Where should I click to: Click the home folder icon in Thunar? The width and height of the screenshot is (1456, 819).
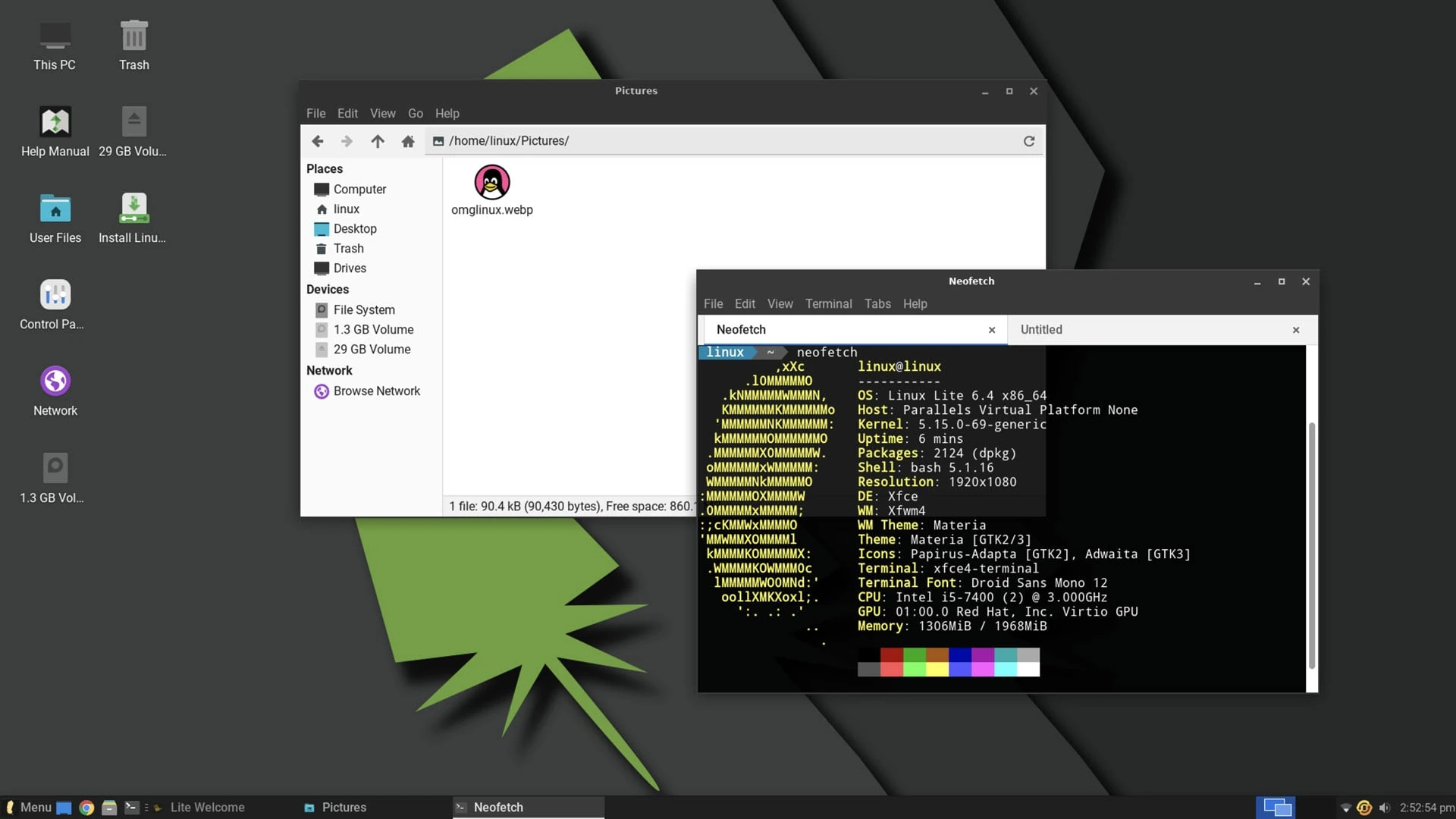[408, 141]
